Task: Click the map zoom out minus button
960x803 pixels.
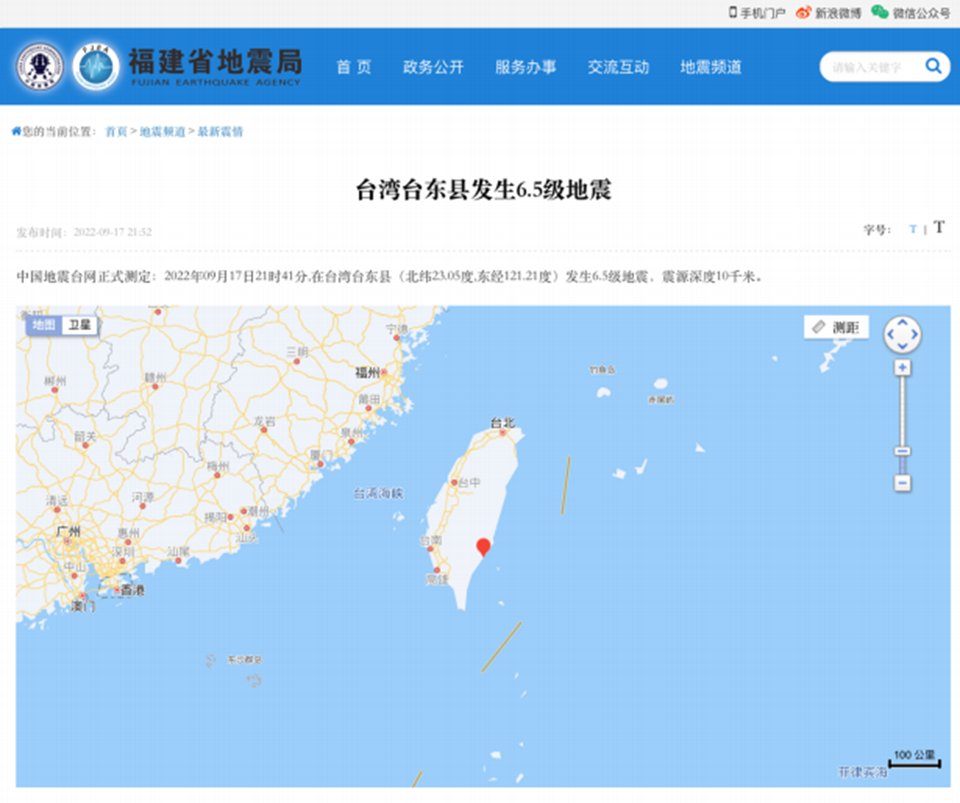Action: click(903, 483)
